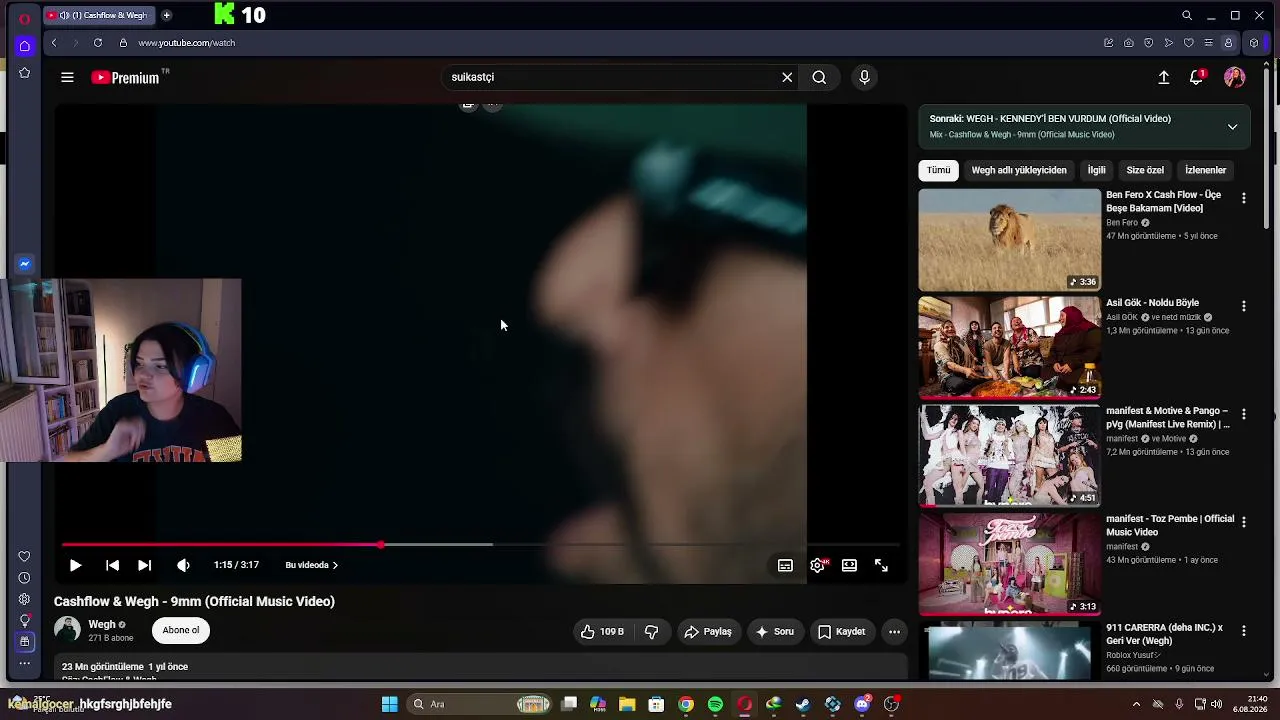This screenshot has width=1280, height=720.
Task: Save the video with Kaydet
Action: click(x=842, y=631)
